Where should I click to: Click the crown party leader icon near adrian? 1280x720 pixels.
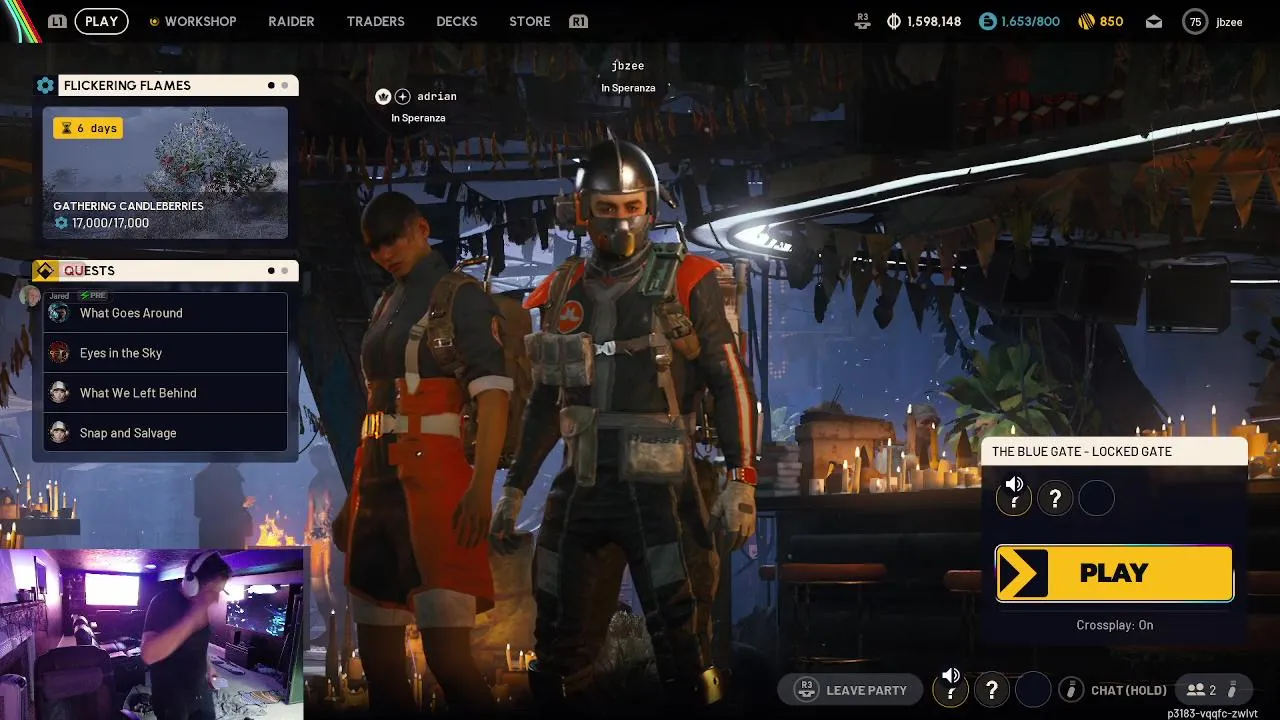[382, 97]
